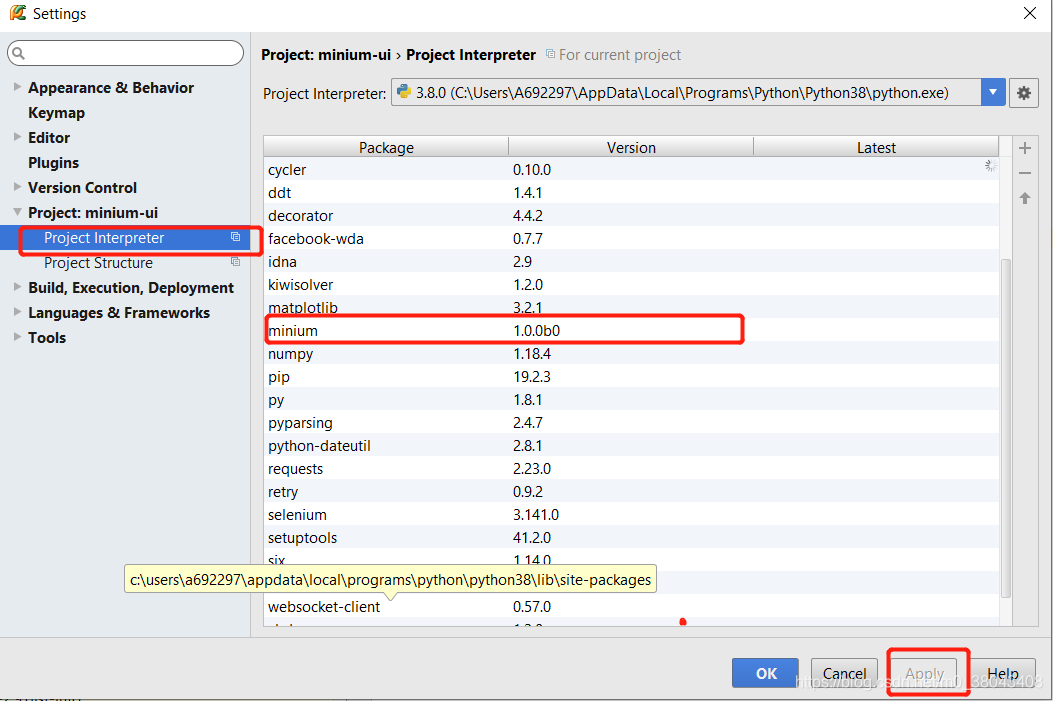Select the requests package row

point(631,469)
